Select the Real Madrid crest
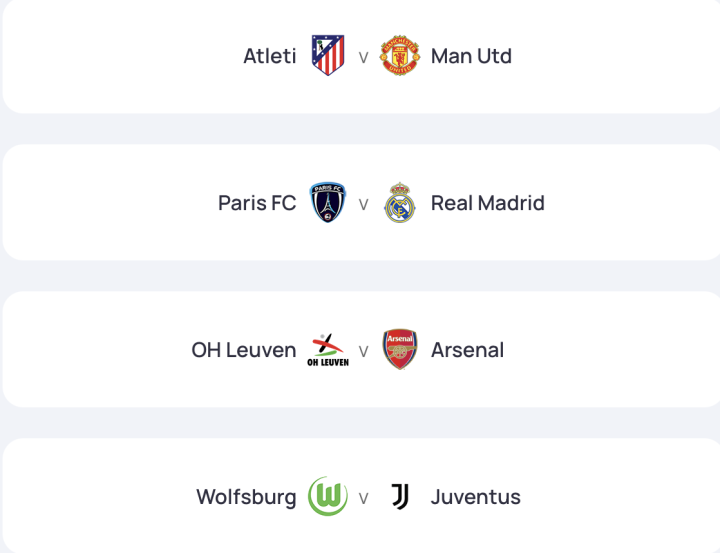Screen dimensions: 720x553 click(400, 203)
